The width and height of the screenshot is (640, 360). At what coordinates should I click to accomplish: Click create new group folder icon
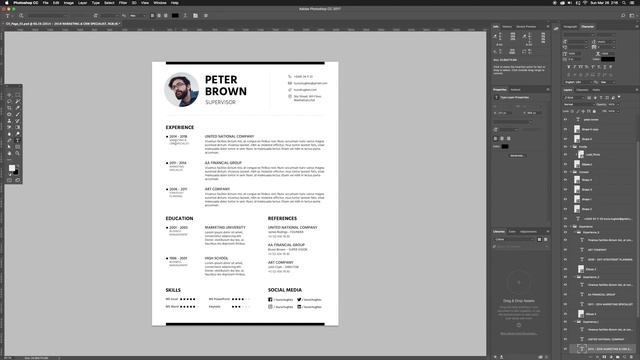618,357
